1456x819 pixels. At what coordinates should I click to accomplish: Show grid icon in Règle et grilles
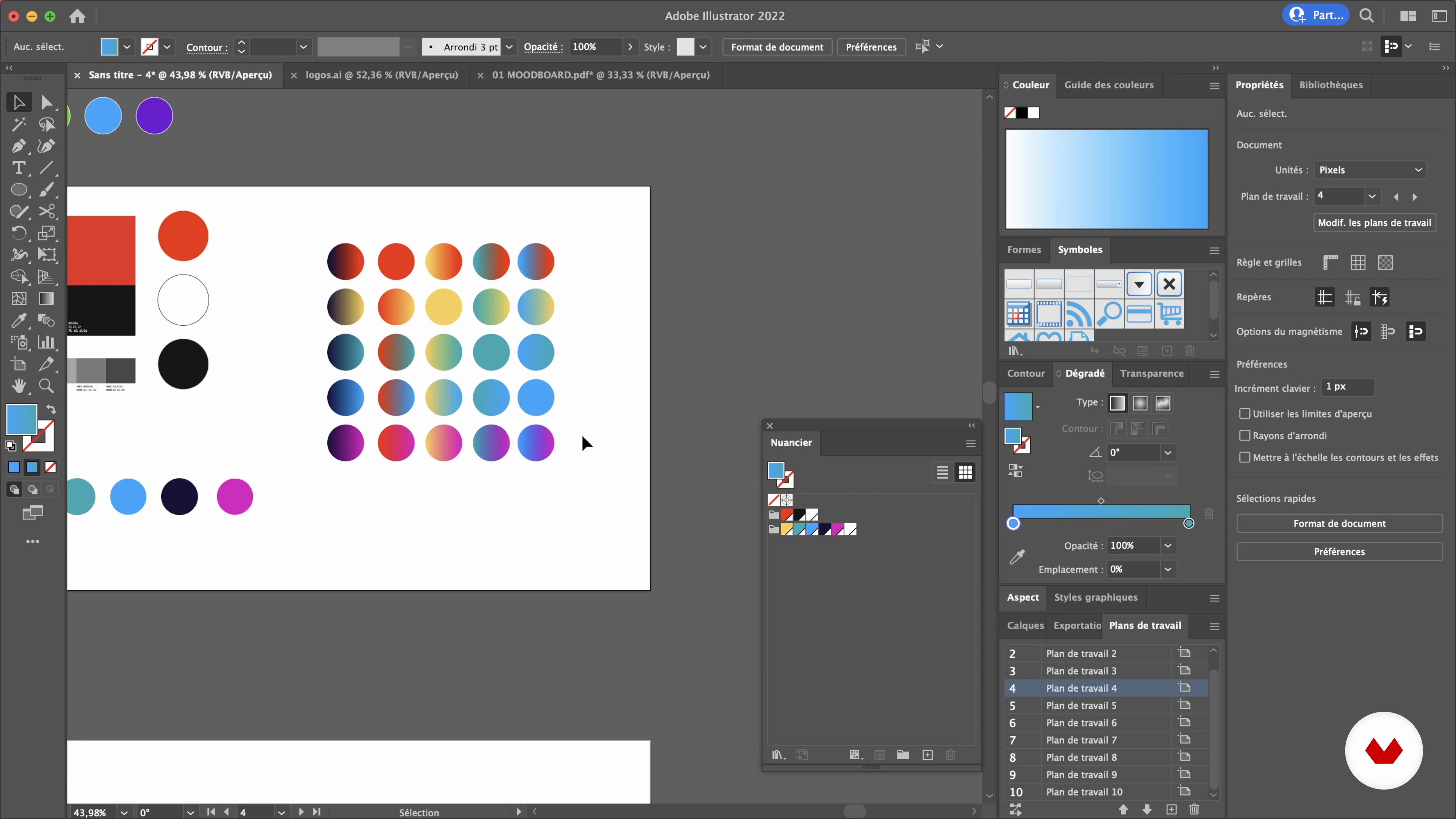point(1358,262)
